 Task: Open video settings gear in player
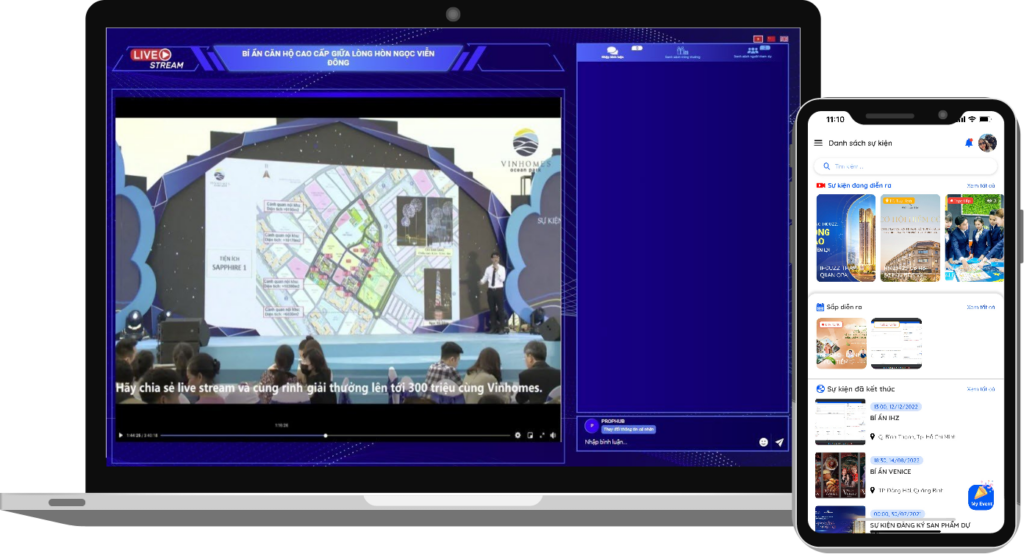click(517, 435)
